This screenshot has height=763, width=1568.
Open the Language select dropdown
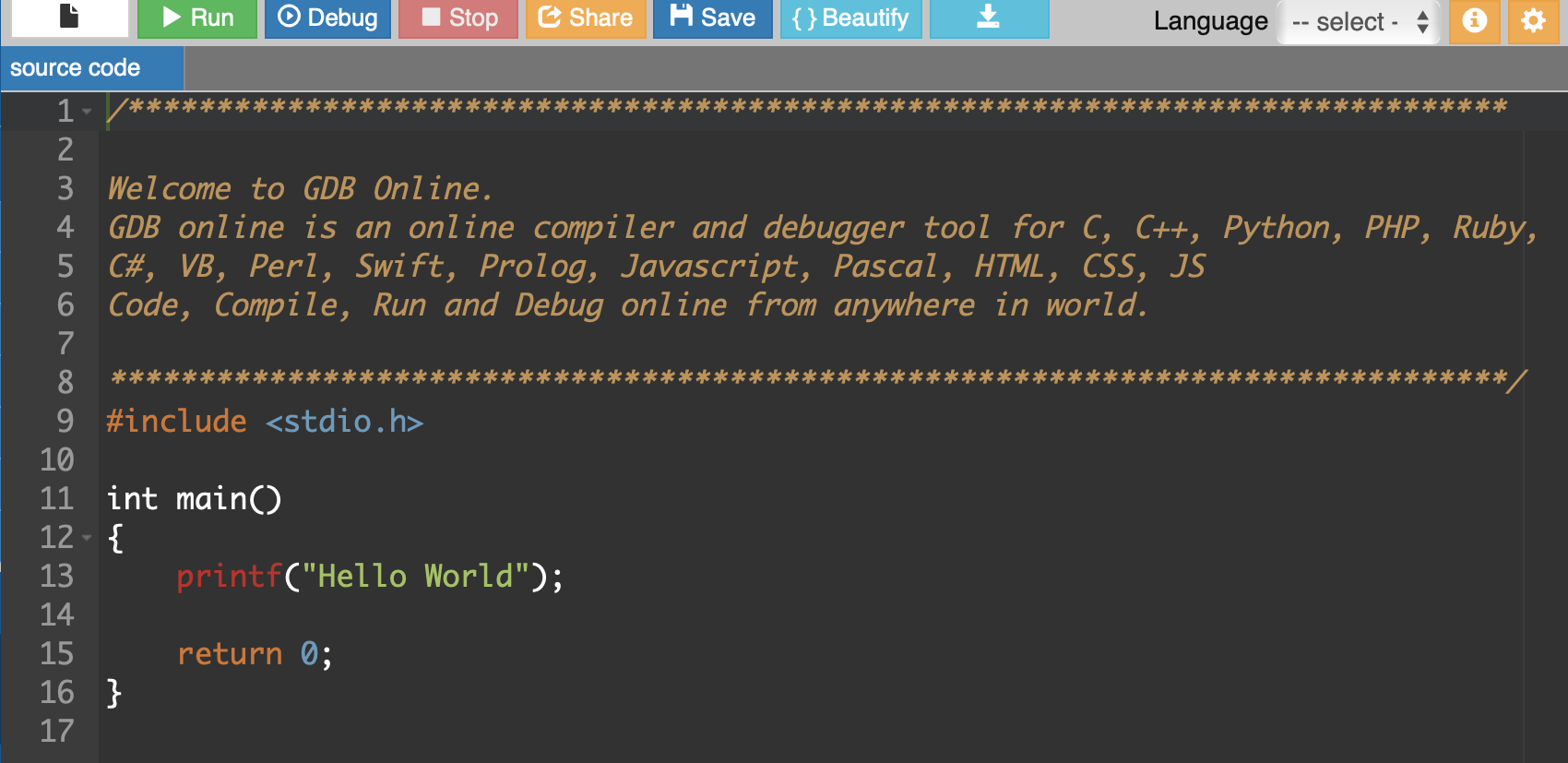[1360, 21]
